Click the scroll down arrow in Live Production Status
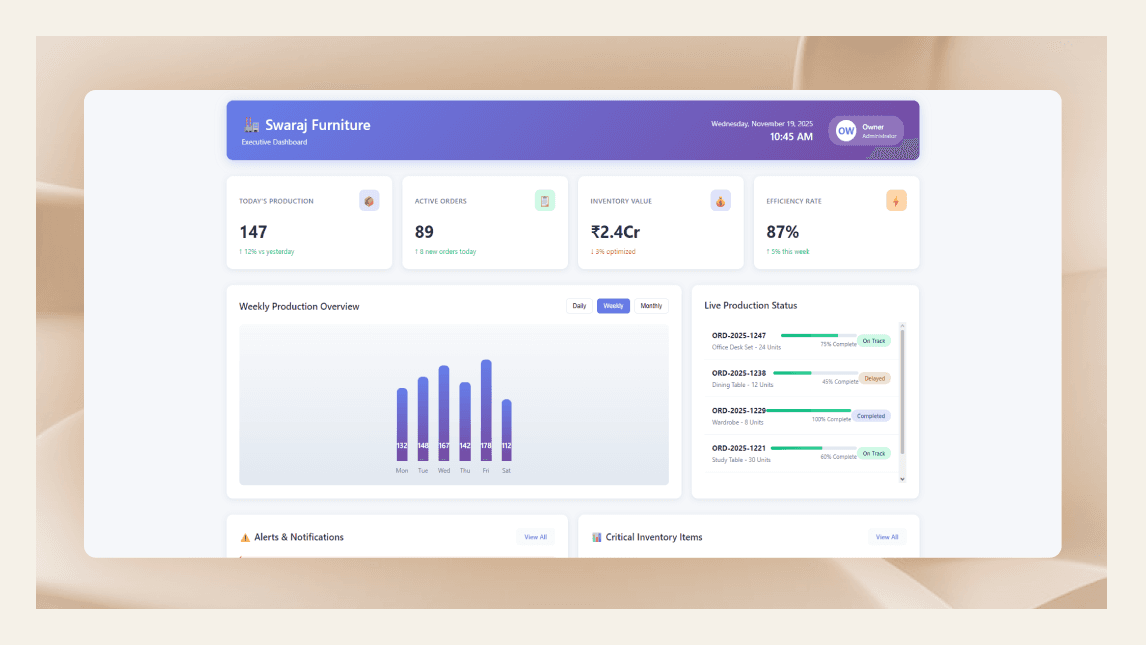 903,479
